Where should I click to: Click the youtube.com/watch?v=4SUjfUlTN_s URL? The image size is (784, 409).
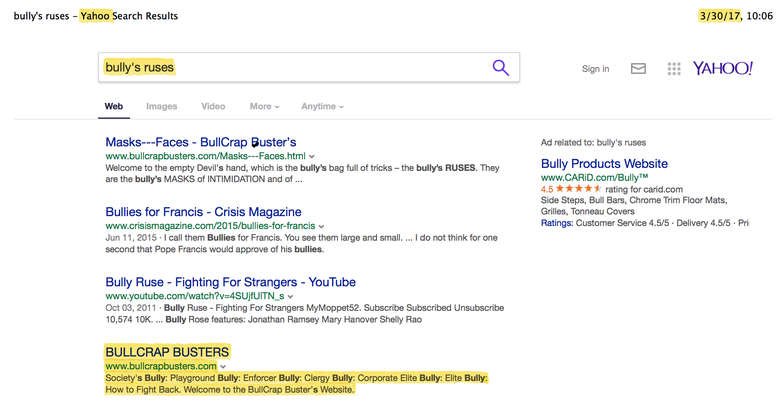194,296
